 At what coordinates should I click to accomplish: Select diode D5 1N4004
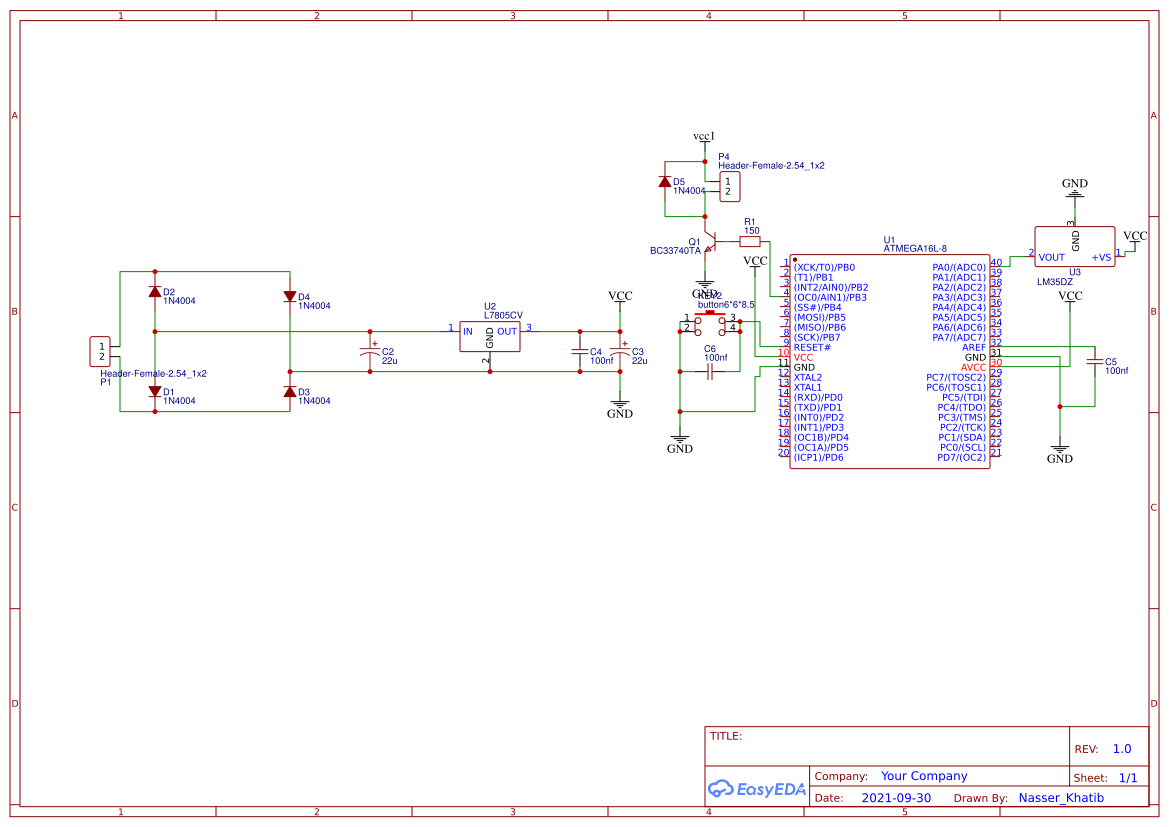(667, 182)
